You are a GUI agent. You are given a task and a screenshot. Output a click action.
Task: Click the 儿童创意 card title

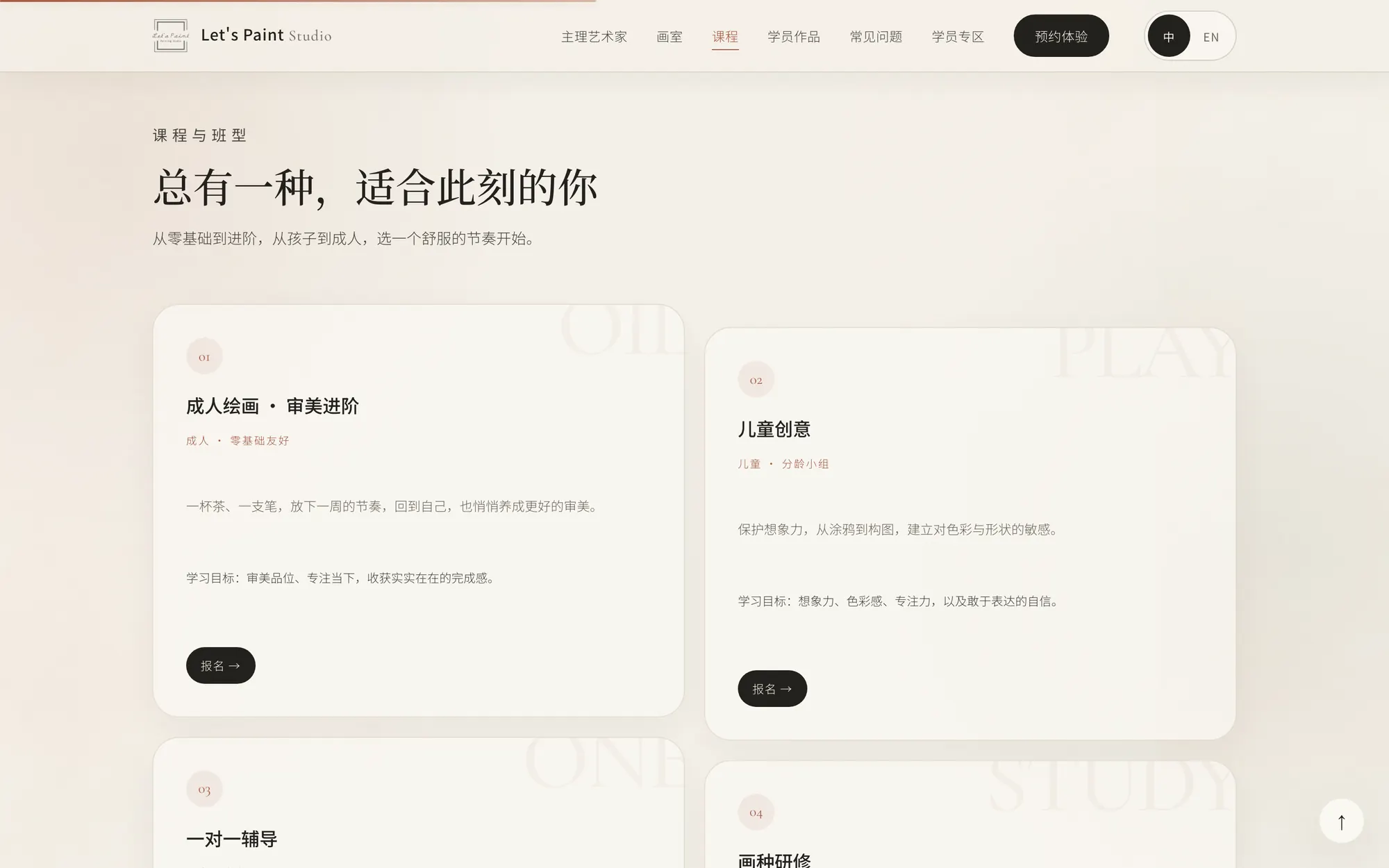pos(774,429)
